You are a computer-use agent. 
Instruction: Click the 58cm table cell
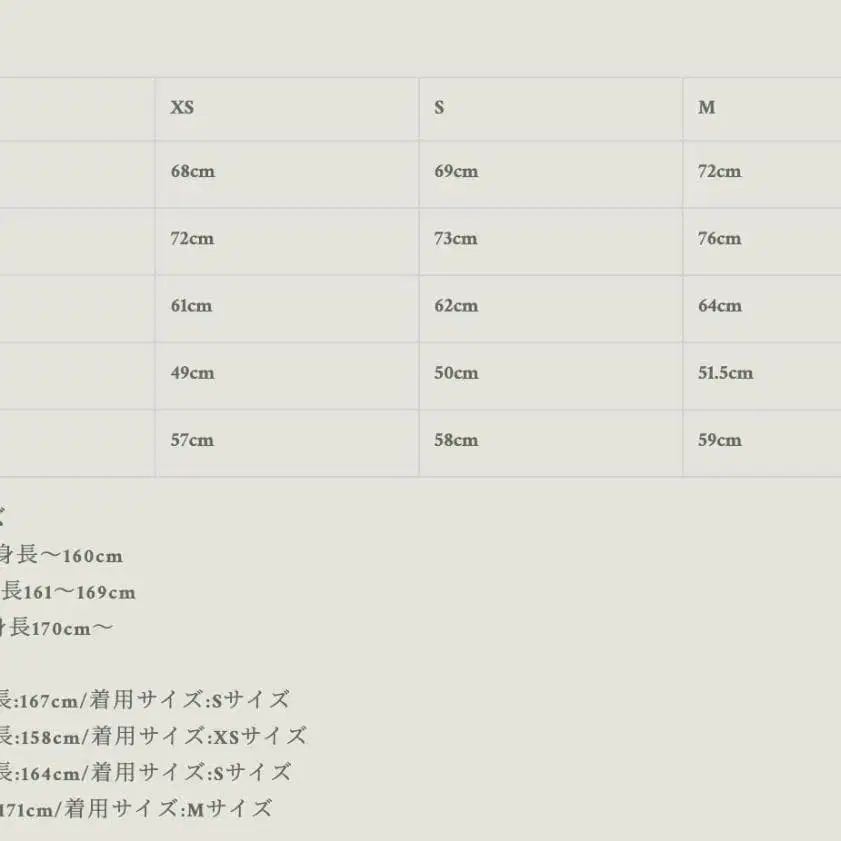[x=456, y=441]
